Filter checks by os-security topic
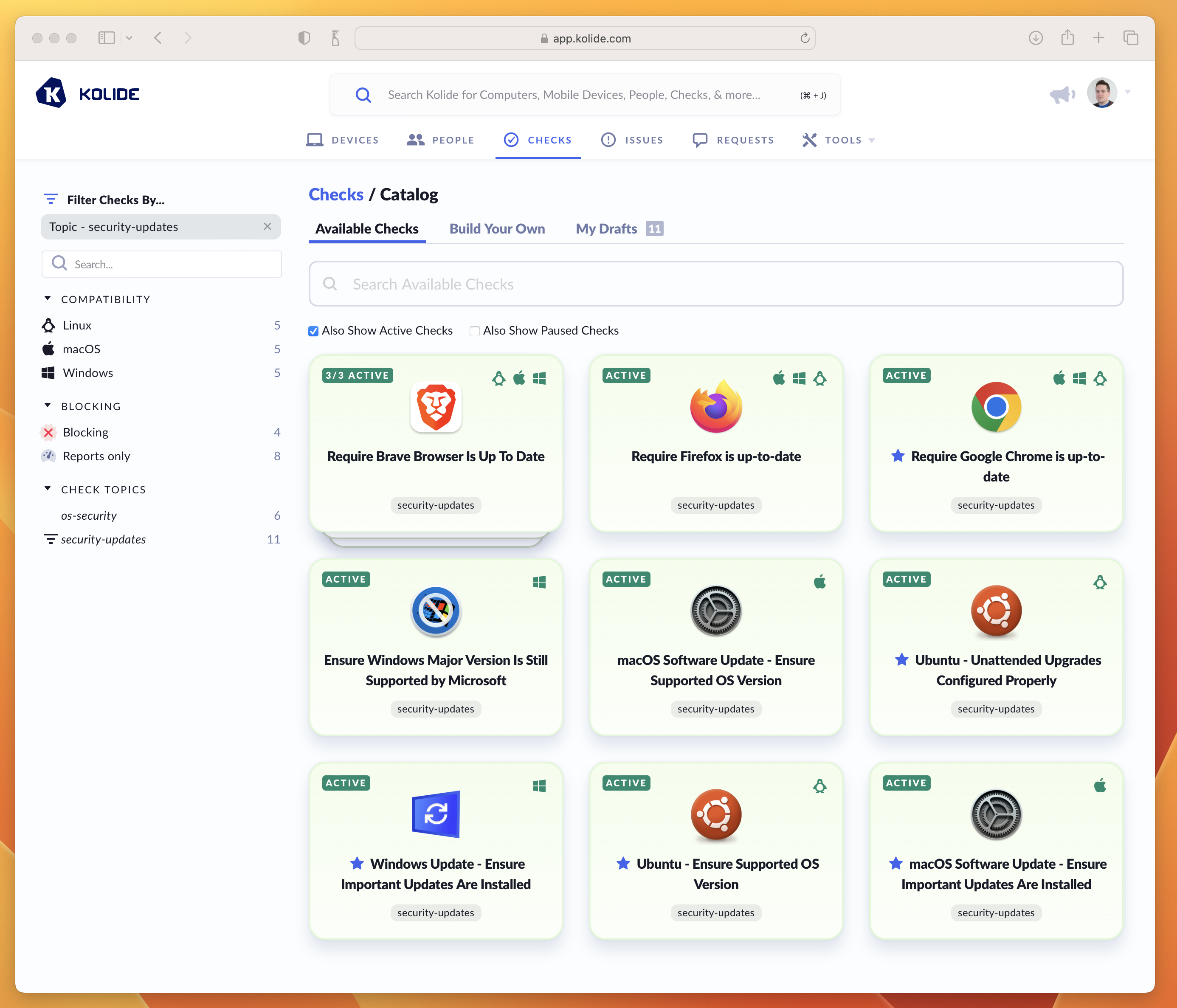Image resolution: width=1177 pixels, height=1008 pixels. click(89, 515)
